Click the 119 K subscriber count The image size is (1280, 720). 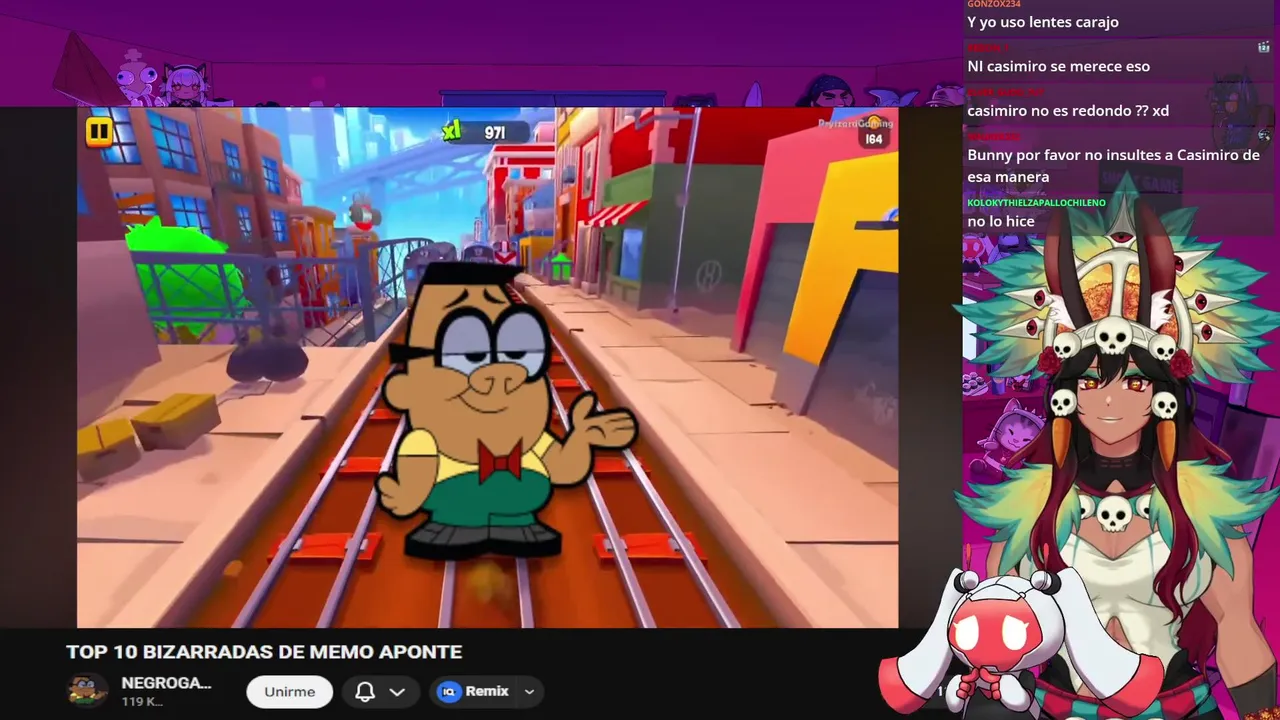(142, 702)
